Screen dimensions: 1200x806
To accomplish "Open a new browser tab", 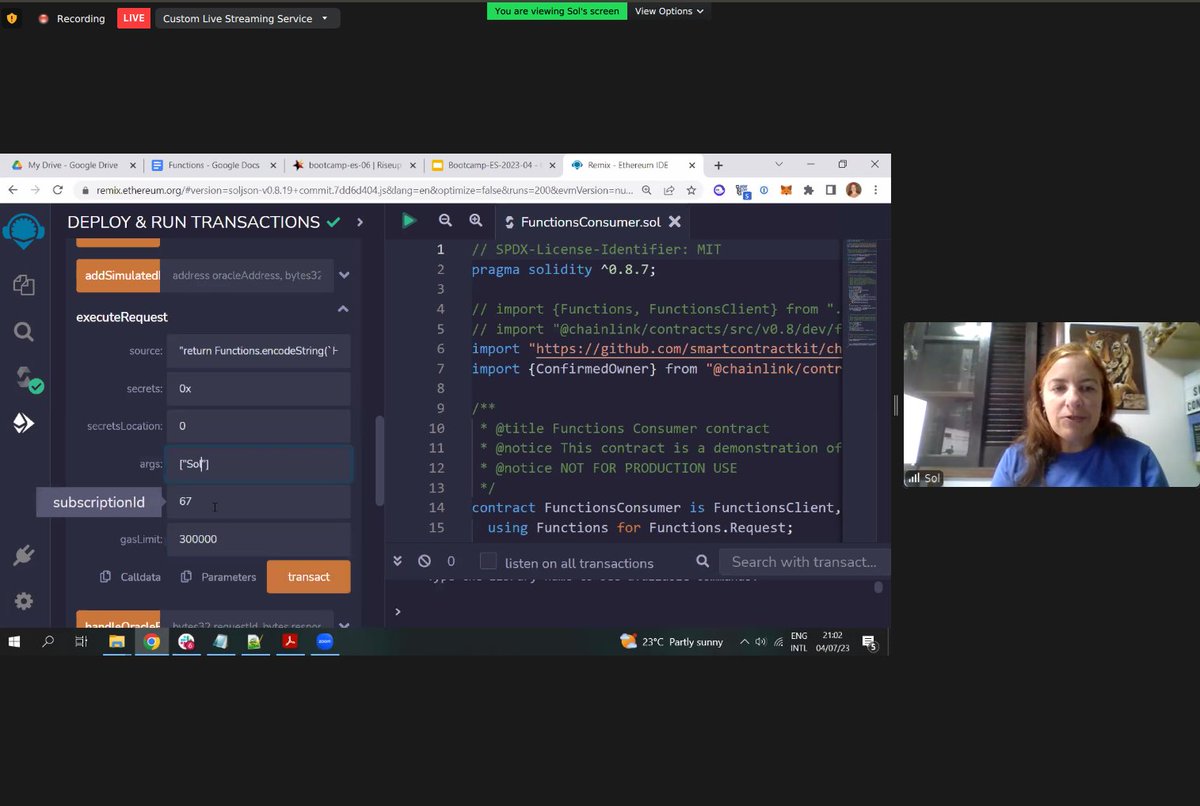I will pyautogui.click(x=718, y=165).
